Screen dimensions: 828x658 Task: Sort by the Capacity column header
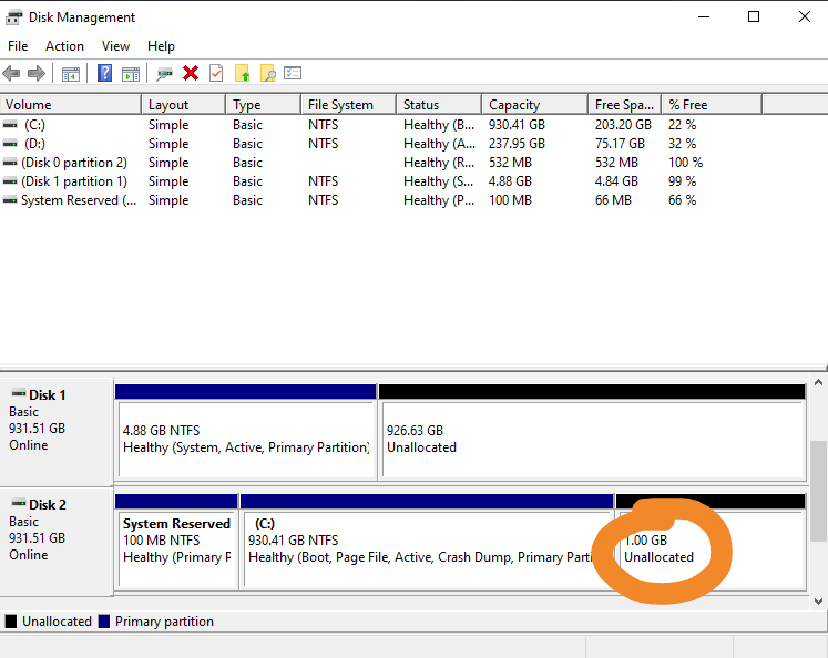535,105
